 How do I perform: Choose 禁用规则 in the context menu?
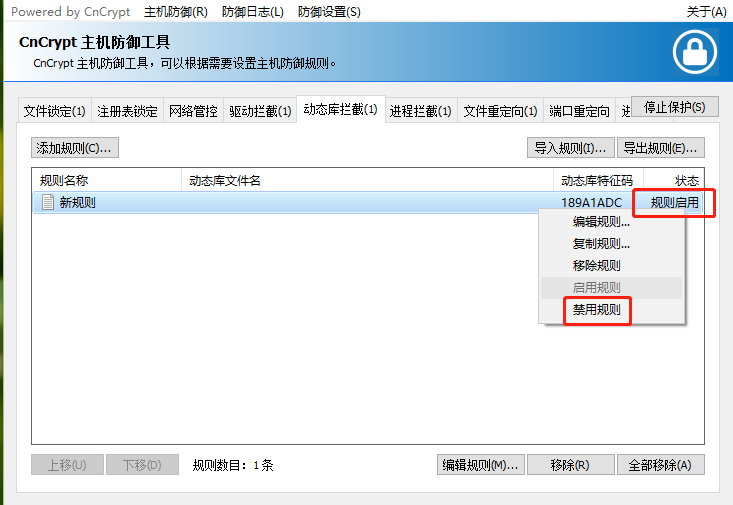(611, 310)
